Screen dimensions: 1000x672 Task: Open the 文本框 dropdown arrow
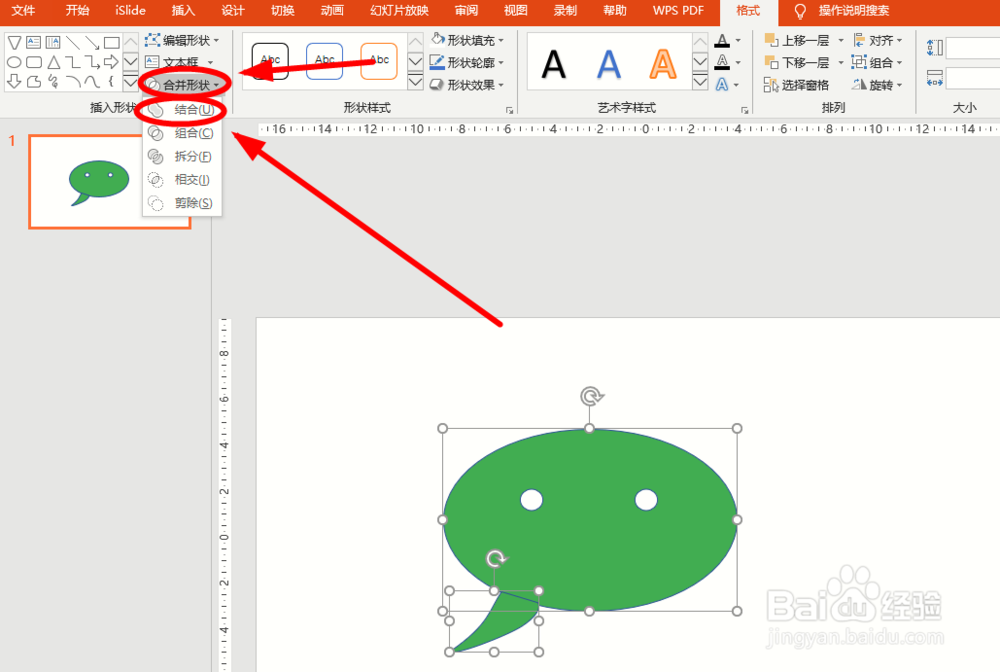(x=210, y=62)
